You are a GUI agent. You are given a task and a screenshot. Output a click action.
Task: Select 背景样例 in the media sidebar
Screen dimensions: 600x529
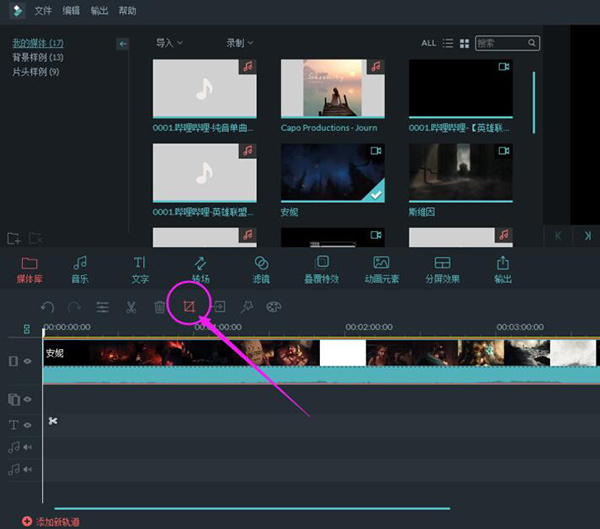click(x=35, y=58)
